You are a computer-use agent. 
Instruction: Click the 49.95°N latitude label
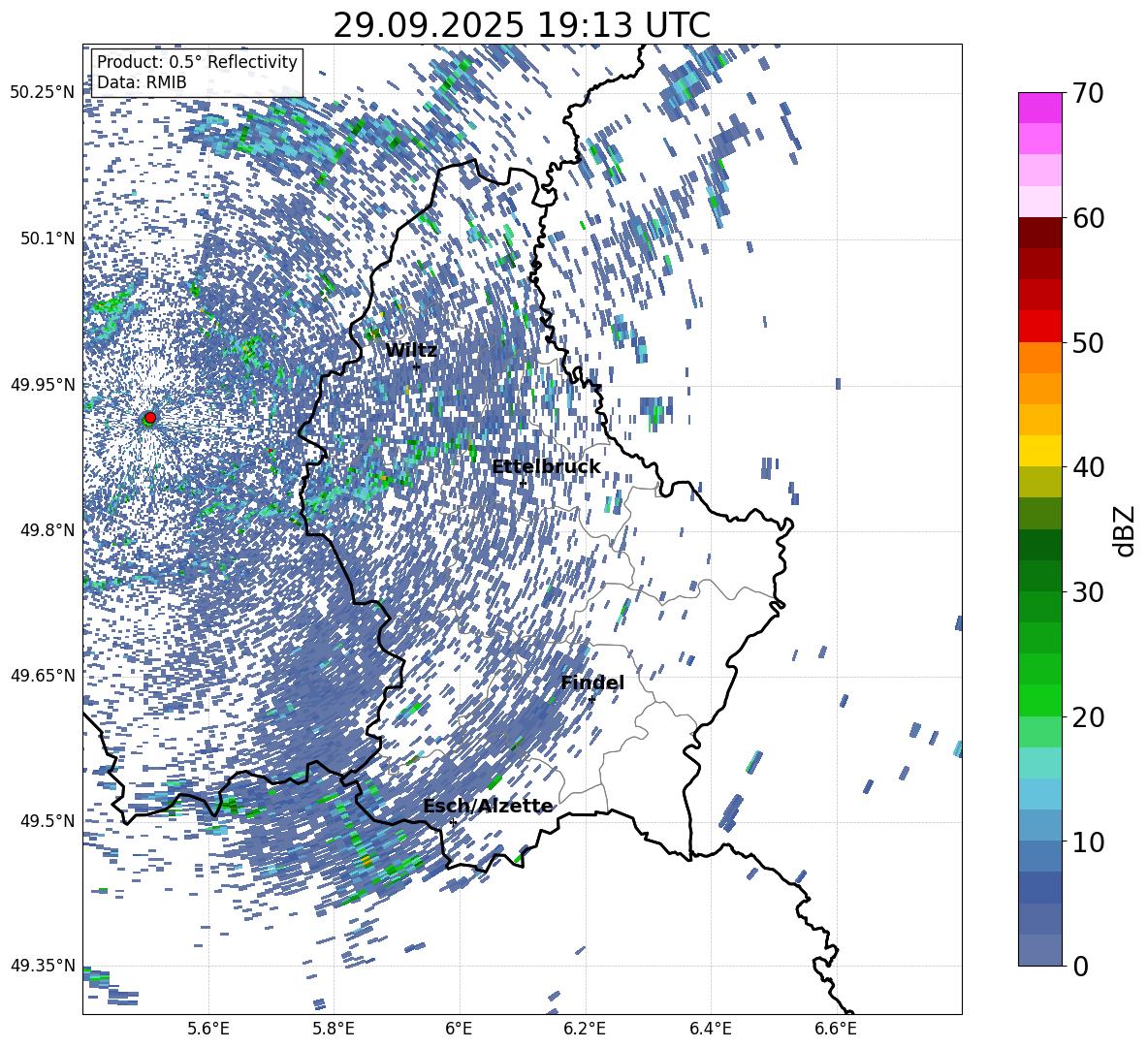pyautogui.click(x=43, y=384)
